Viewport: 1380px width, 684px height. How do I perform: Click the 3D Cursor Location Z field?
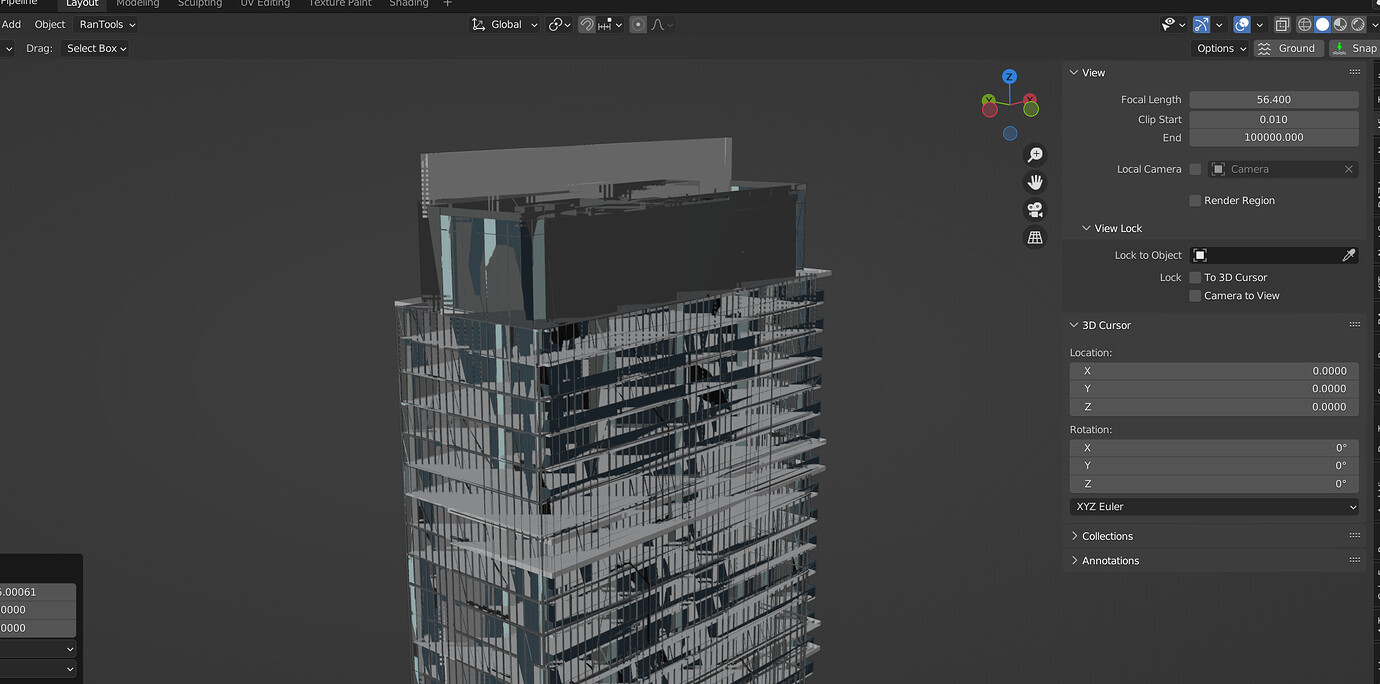pos(1214,407)
